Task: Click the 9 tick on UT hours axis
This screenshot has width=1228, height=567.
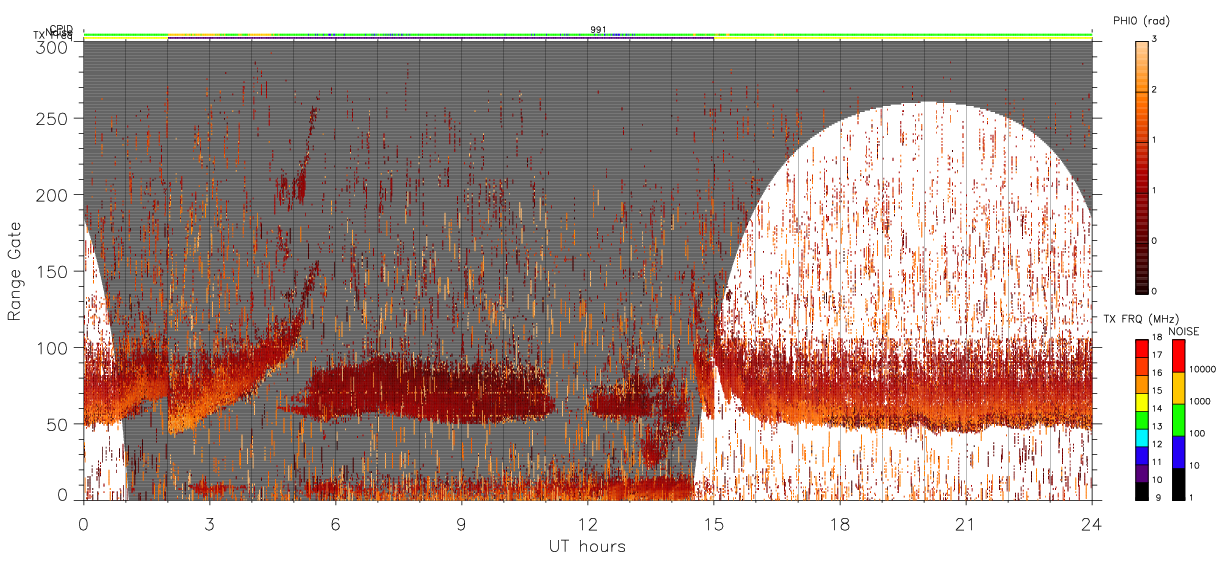Action: coord(461,523)
